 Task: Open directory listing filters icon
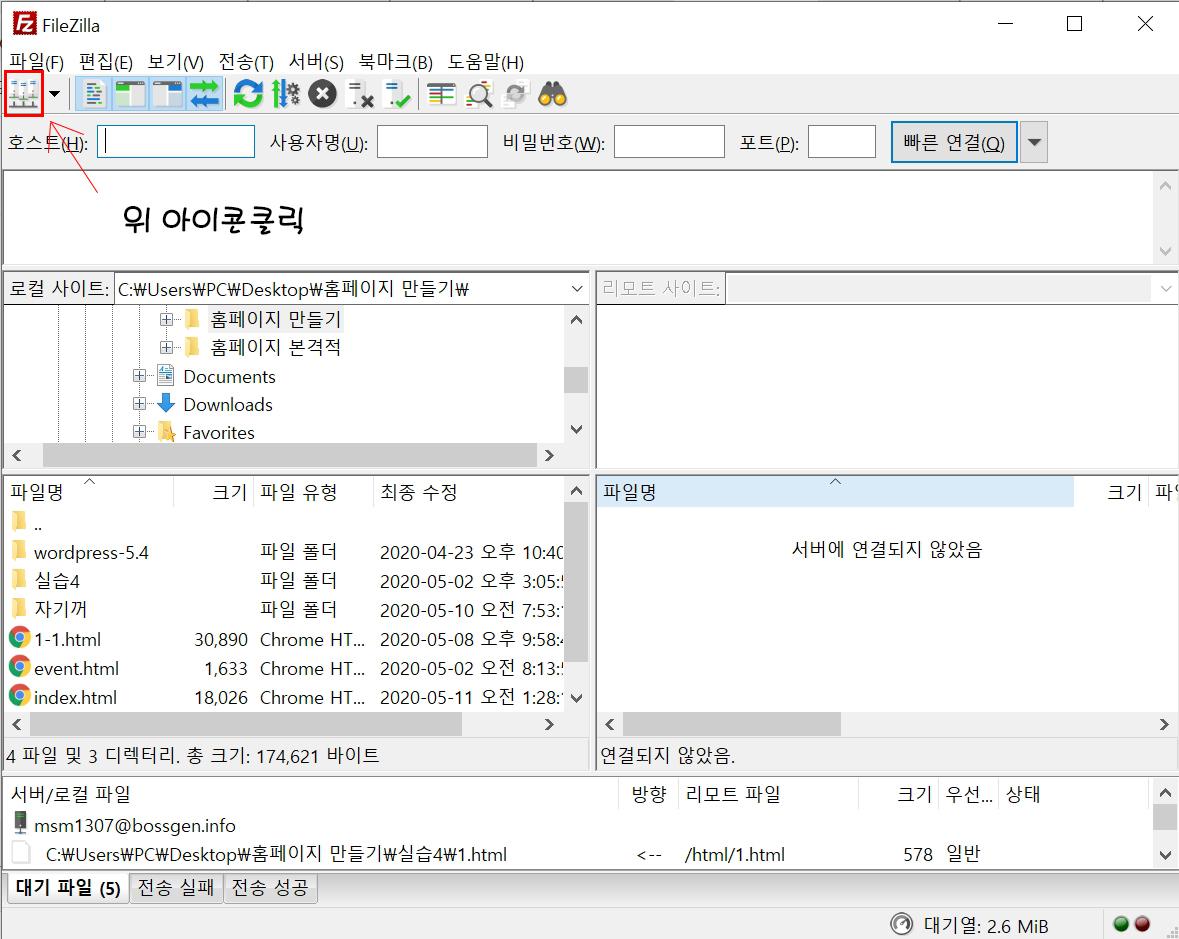pos(441,94)
